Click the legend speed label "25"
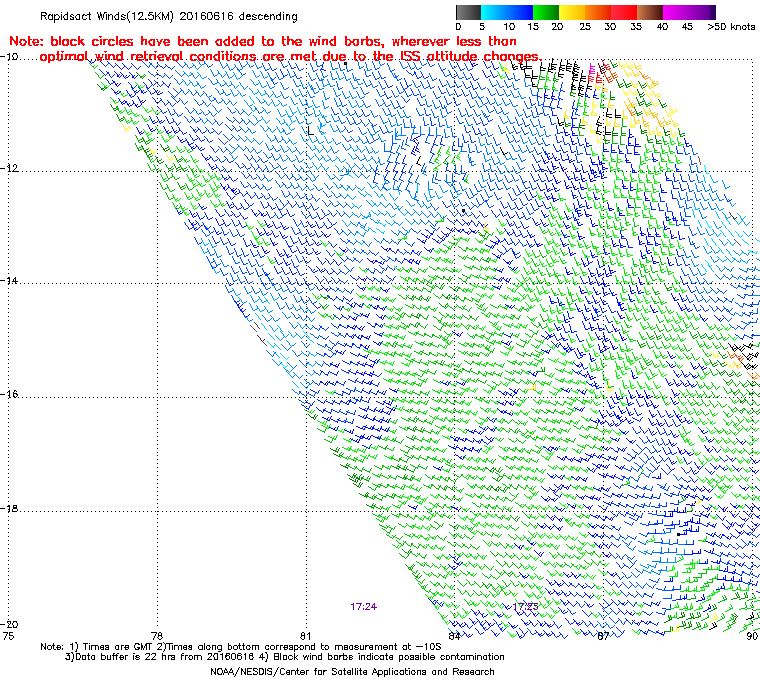Image resolution: width=760 pixels, height=688 pixels. [585, 27]
